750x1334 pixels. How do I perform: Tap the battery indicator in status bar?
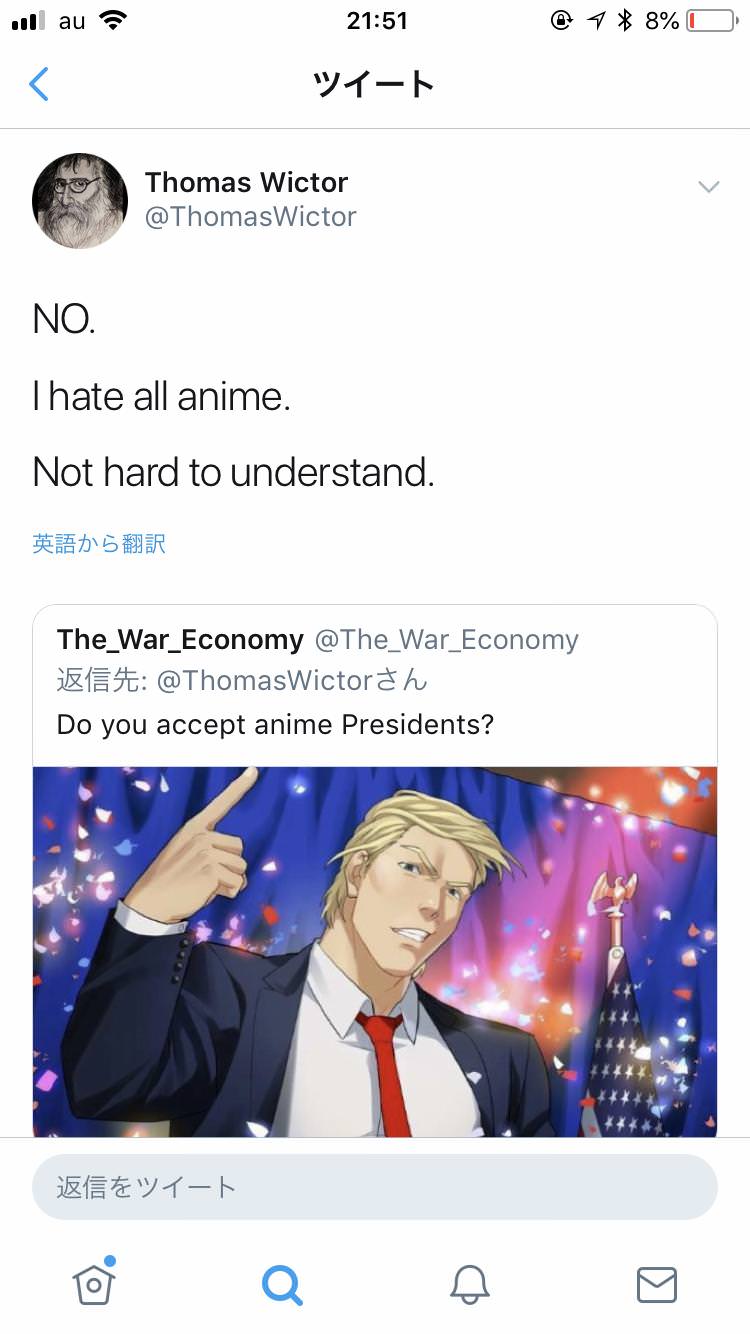(x=711, y=20)
